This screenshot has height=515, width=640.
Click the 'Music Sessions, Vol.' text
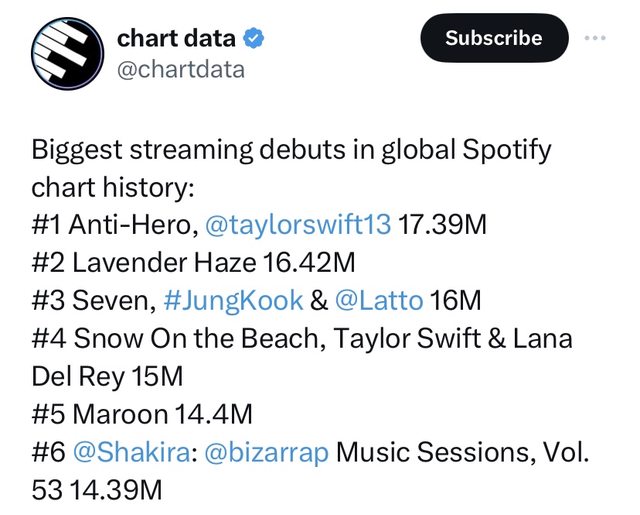coord(463,453)
